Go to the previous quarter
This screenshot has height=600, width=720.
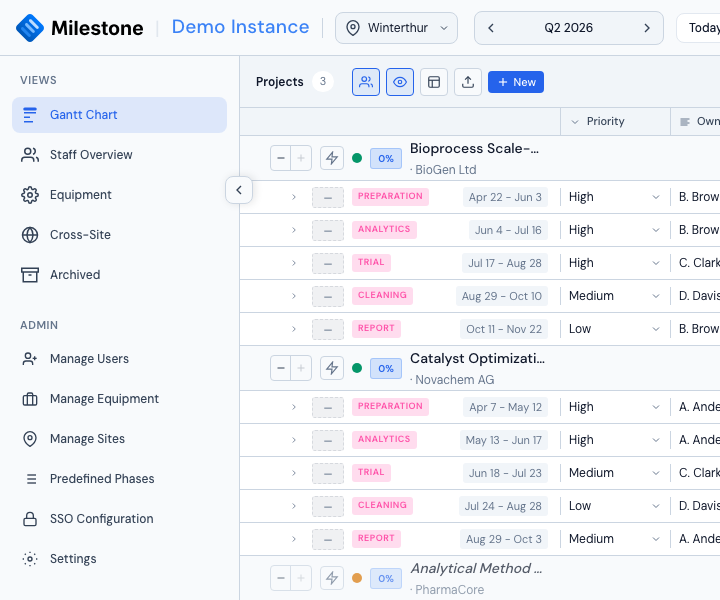[491, 28]
